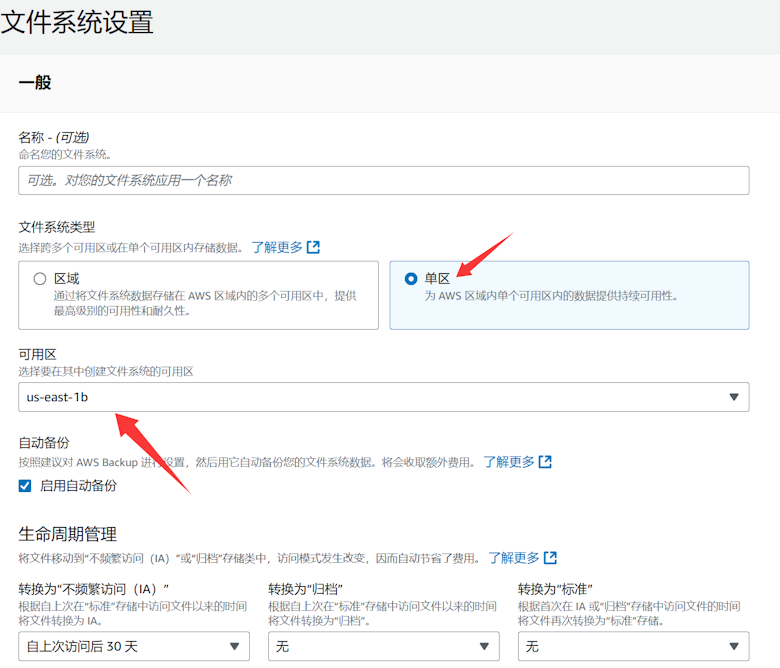Expand the 自上次访问后 30 天 dropdown

(134, 647)
